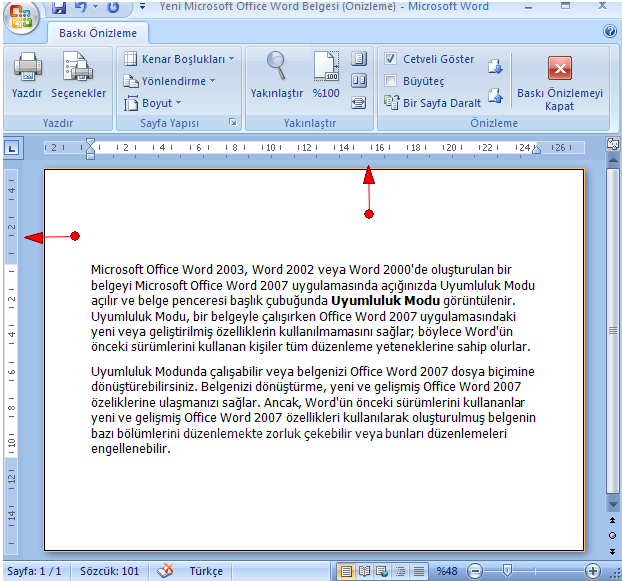Click the %48 zoom level button
Screen dimensions: 622x581
point(447,571)
